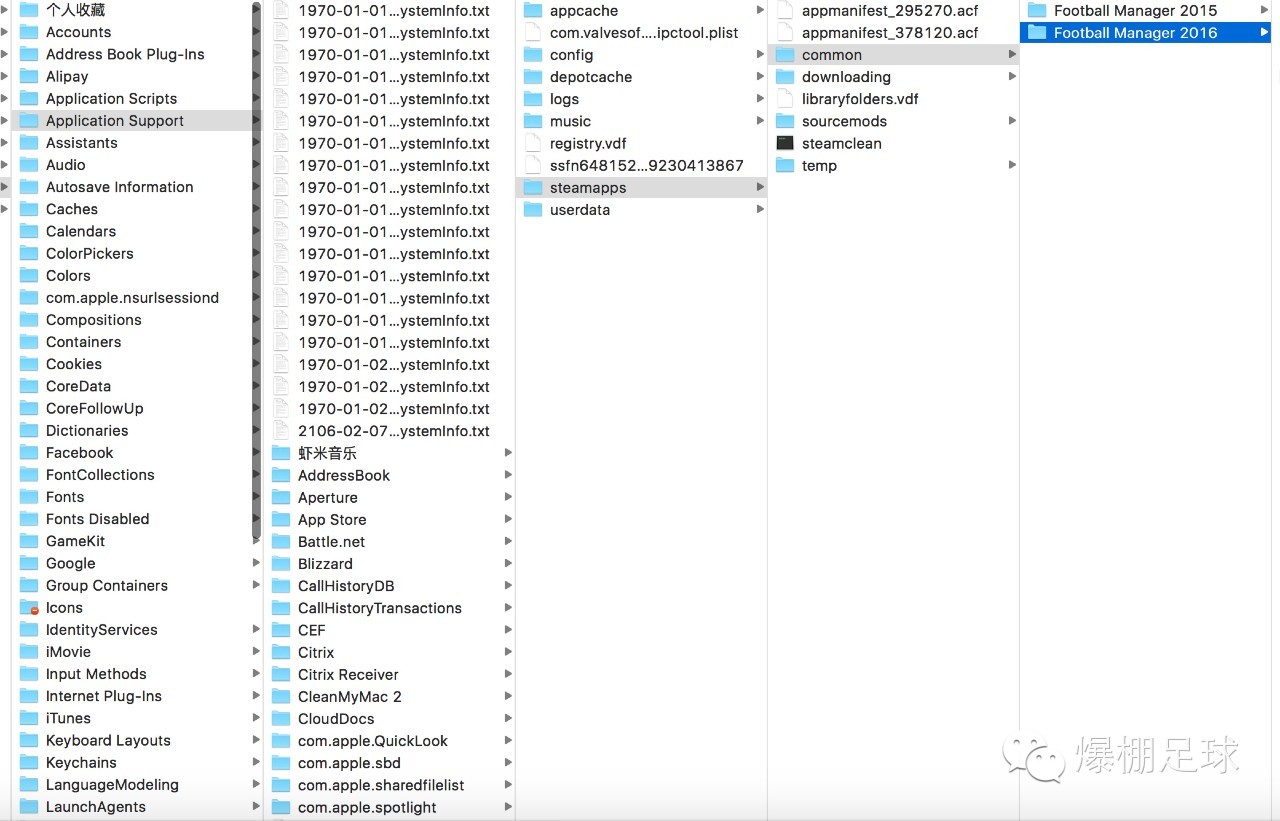Click the common folder icon
Viewport: 1280px width, 821px height.
click(x=784, y=55)
